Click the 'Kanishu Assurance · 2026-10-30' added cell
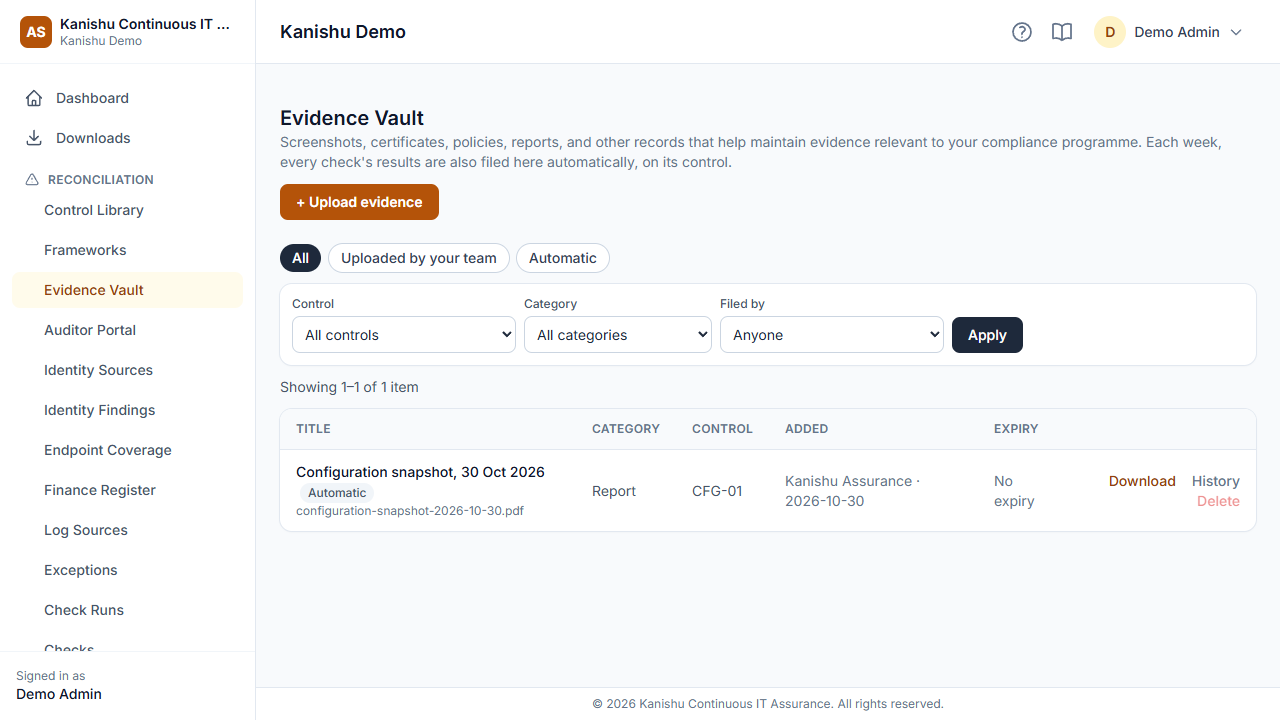Screen dimensions: 1280x720 (x=852, y=491)
